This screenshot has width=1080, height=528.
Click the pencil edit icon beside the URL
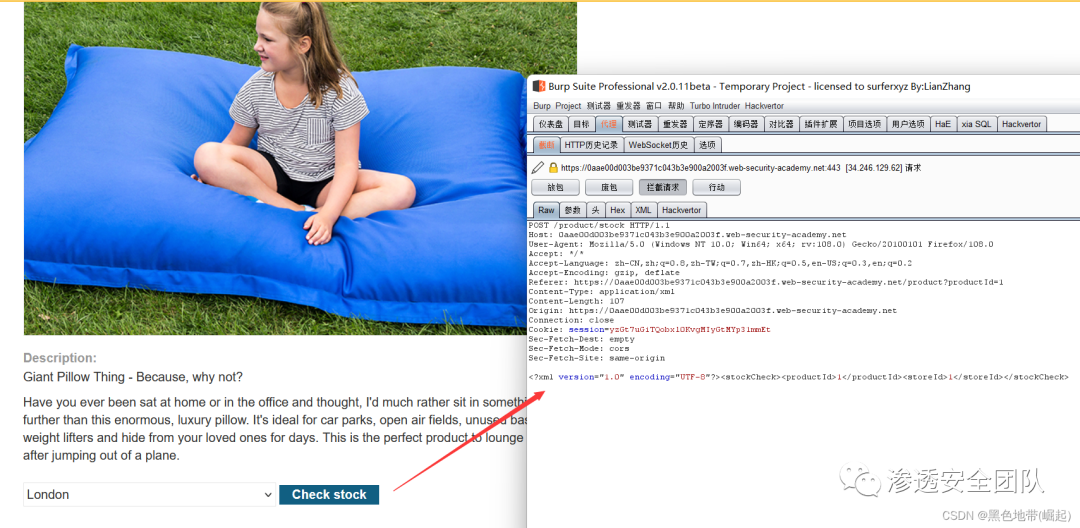537,167
